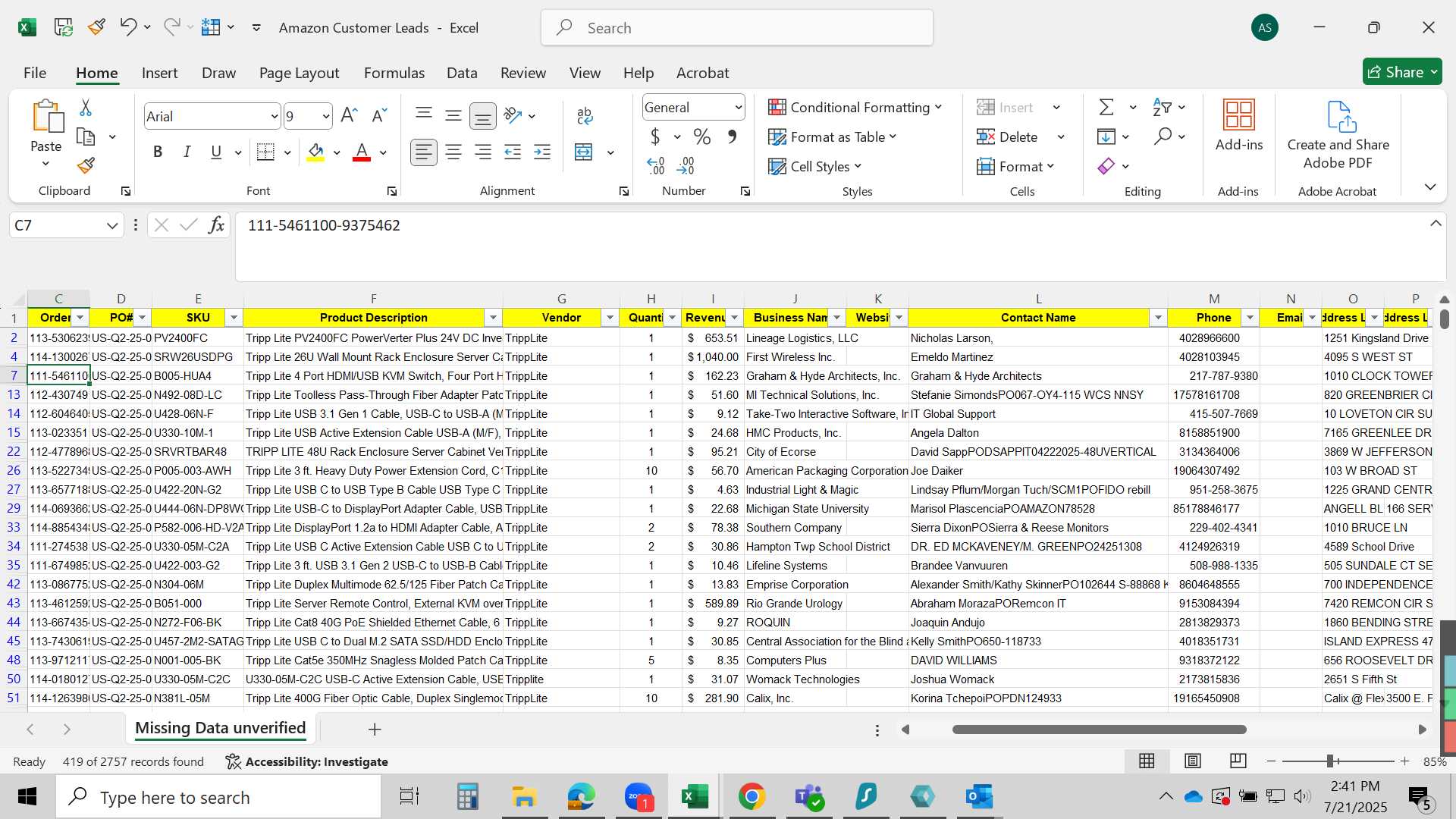The width and height of the screenshot is (1456, 819).
Task: Toggle Middle Align vertical alignment
Action: point(453,115)
